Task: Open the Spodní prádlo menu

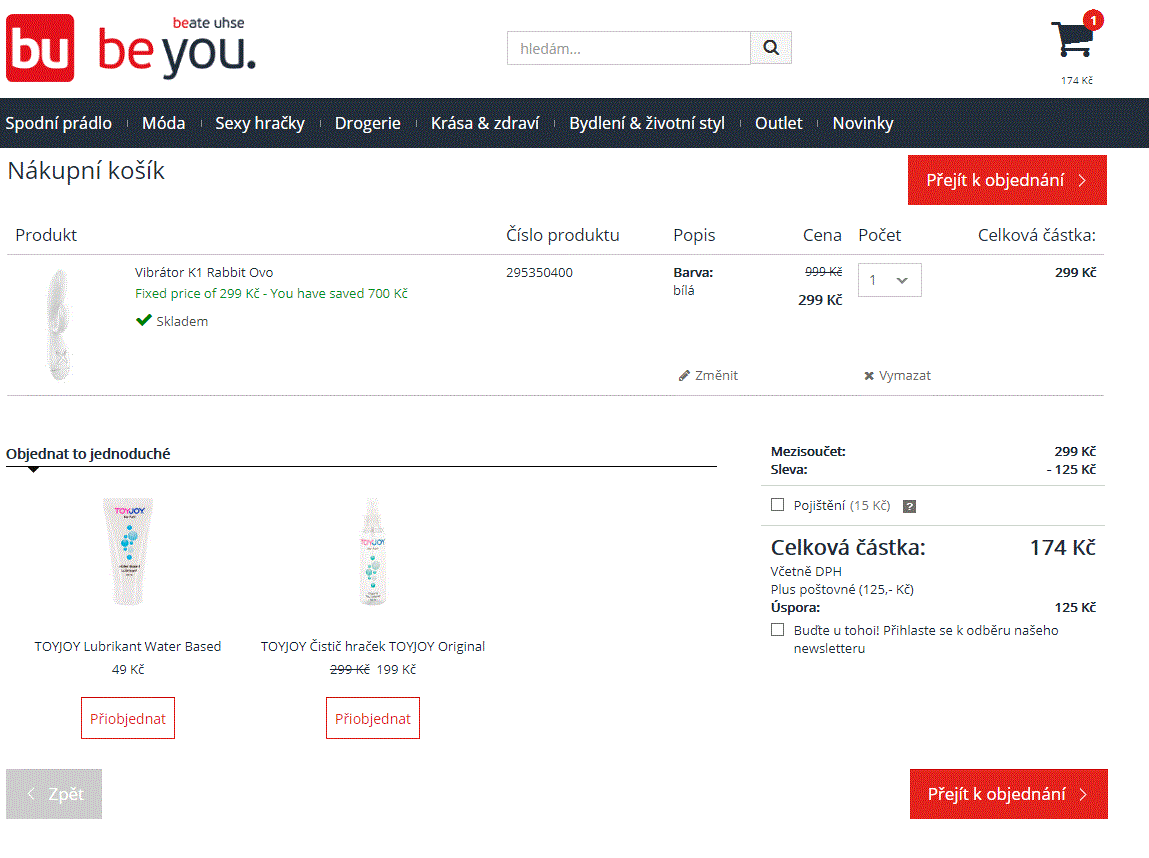Action: (x=59, y=123)
